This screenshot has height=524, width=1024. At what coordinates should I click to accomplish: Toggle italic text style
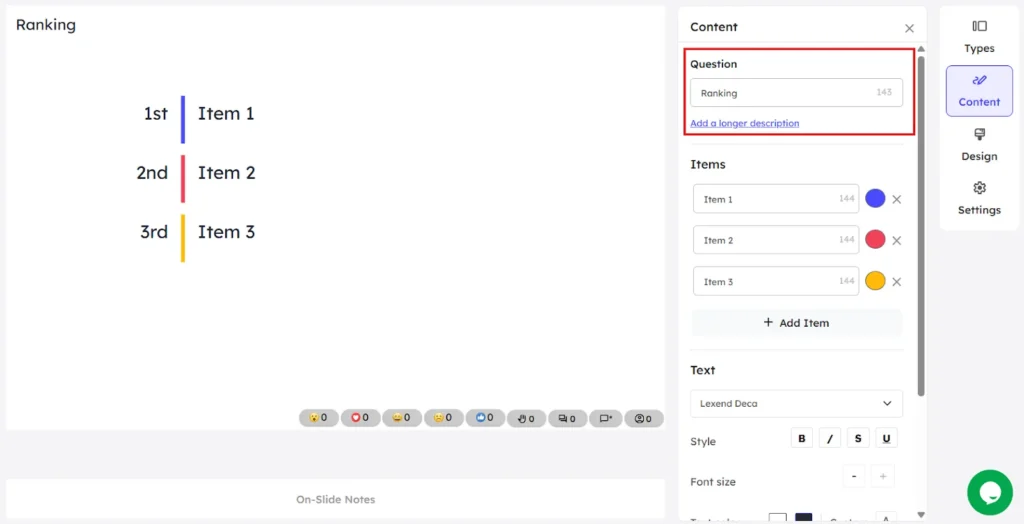pos(830,438)
